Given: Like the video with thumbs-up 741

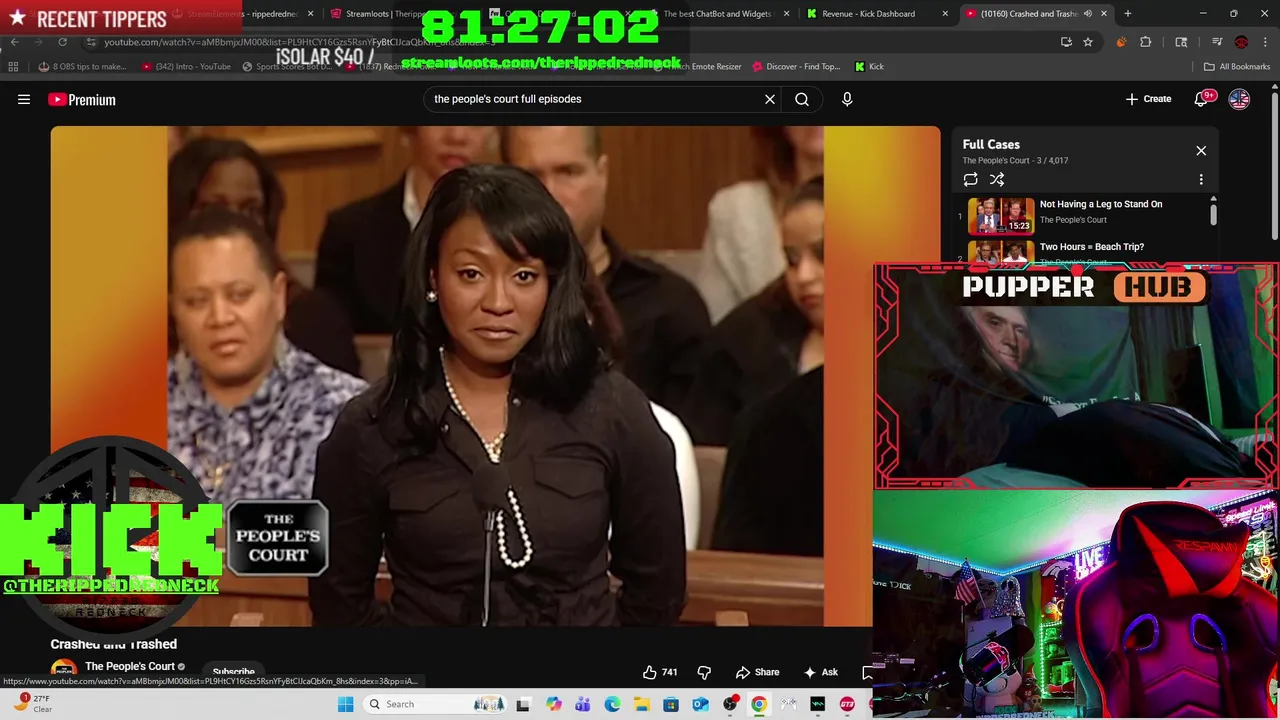Looking at the screenshot, I should [660, 672].
